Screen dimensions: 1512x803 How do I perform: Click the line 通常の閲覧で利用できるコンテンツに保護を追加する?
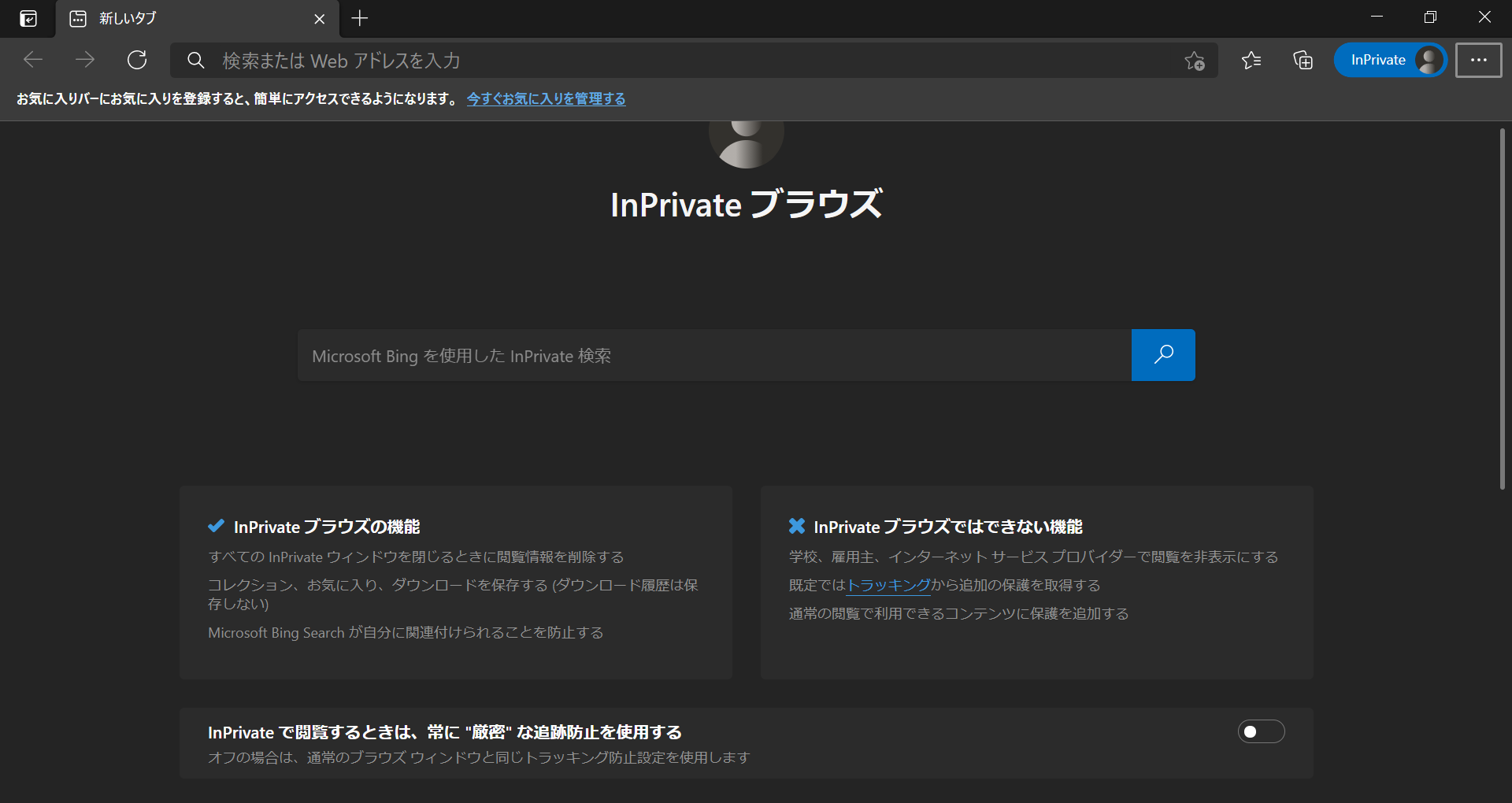click(958, 614)
